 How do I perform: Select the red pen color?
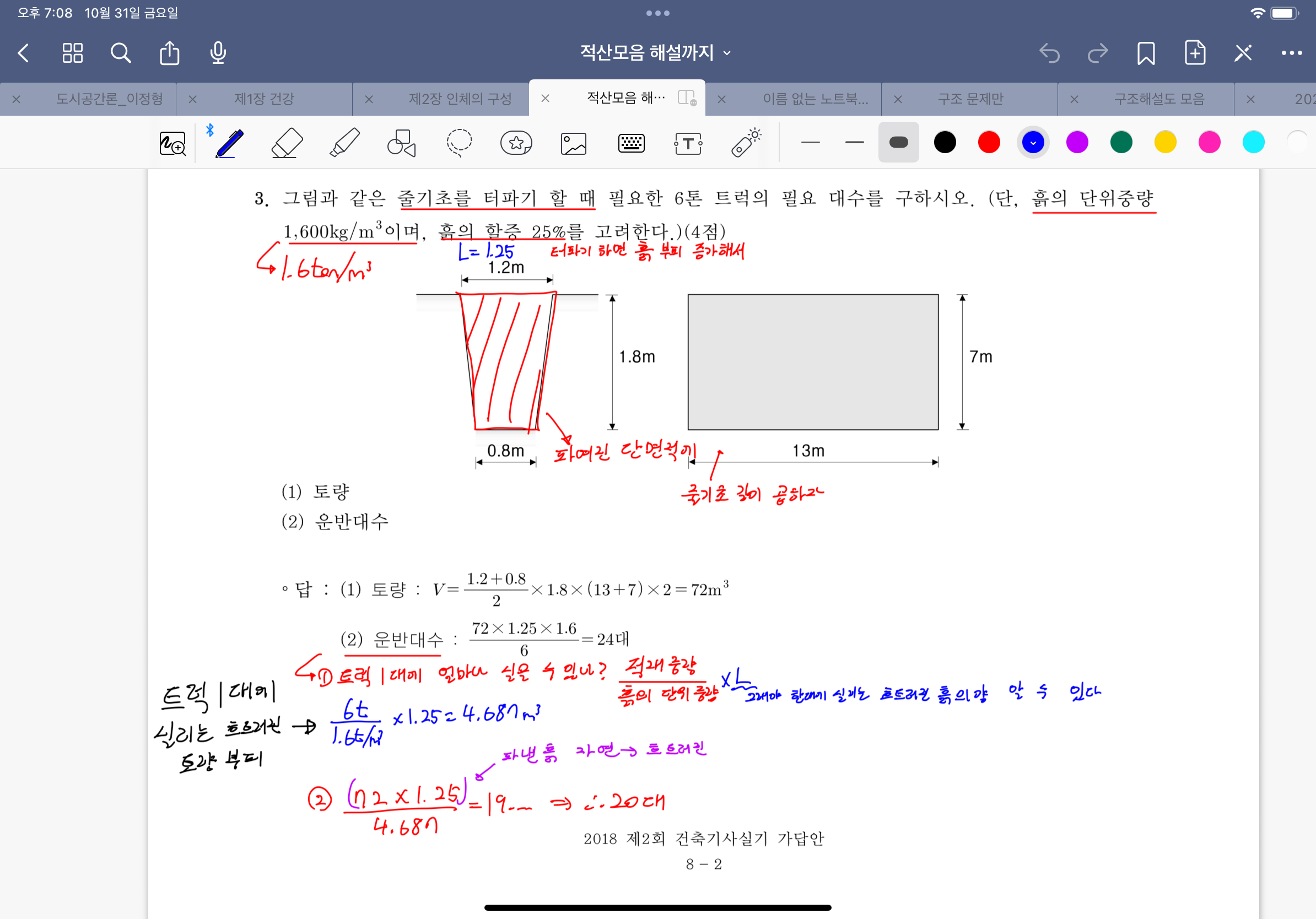(x=989, y=142)
